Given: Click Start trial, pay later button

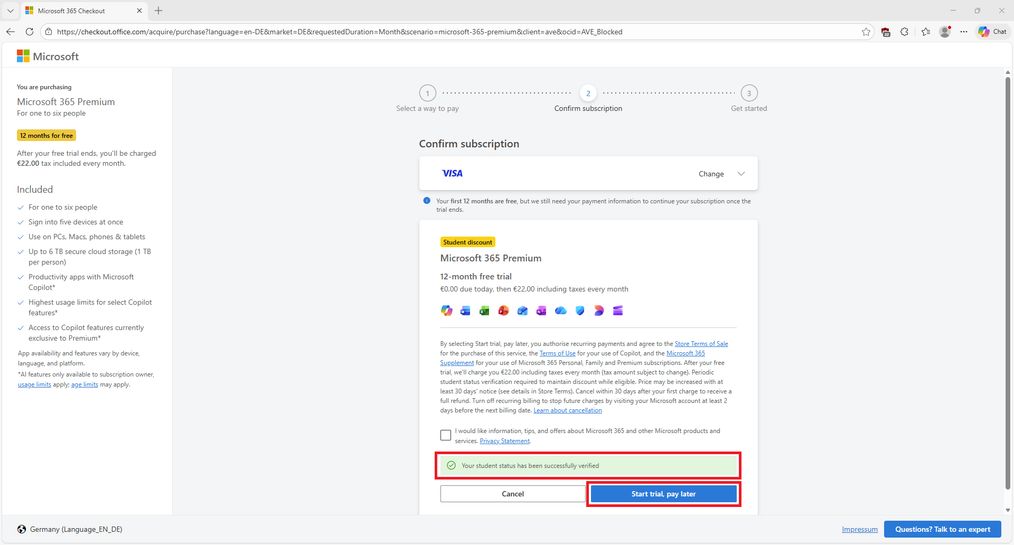Looking at the screenshot, I should pyautogui.click(x=663, y=494).
